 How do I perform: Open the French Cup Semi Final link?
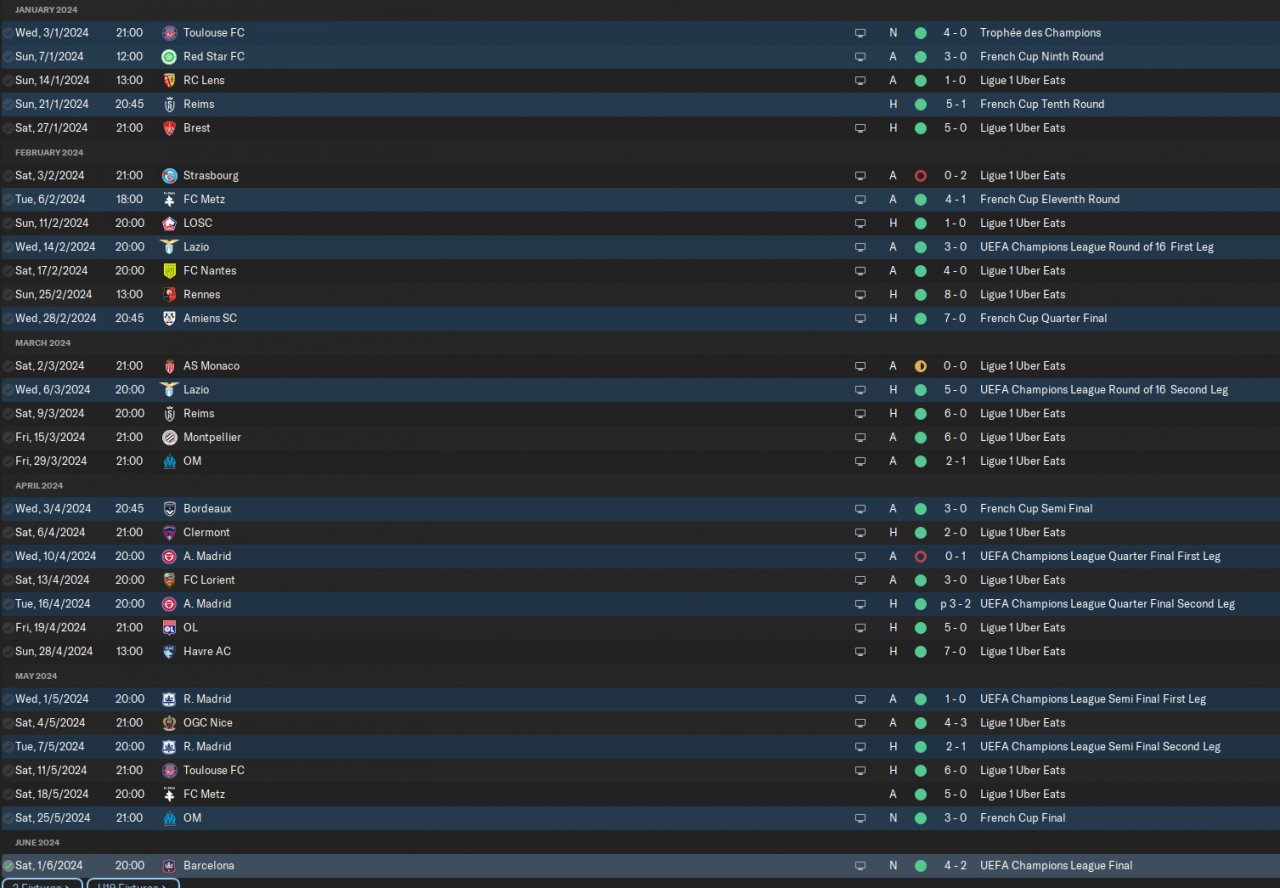click(x=1036, y=509)
